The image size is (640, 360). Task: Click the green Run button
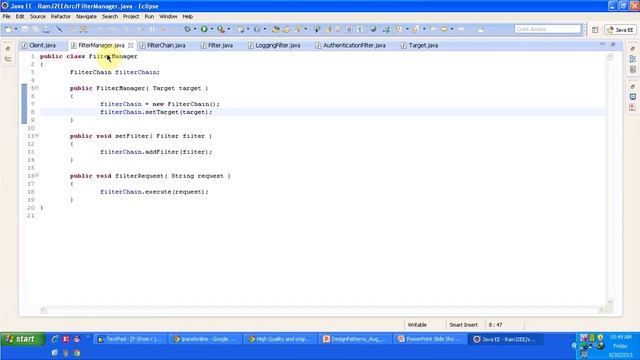coord(204,29)
